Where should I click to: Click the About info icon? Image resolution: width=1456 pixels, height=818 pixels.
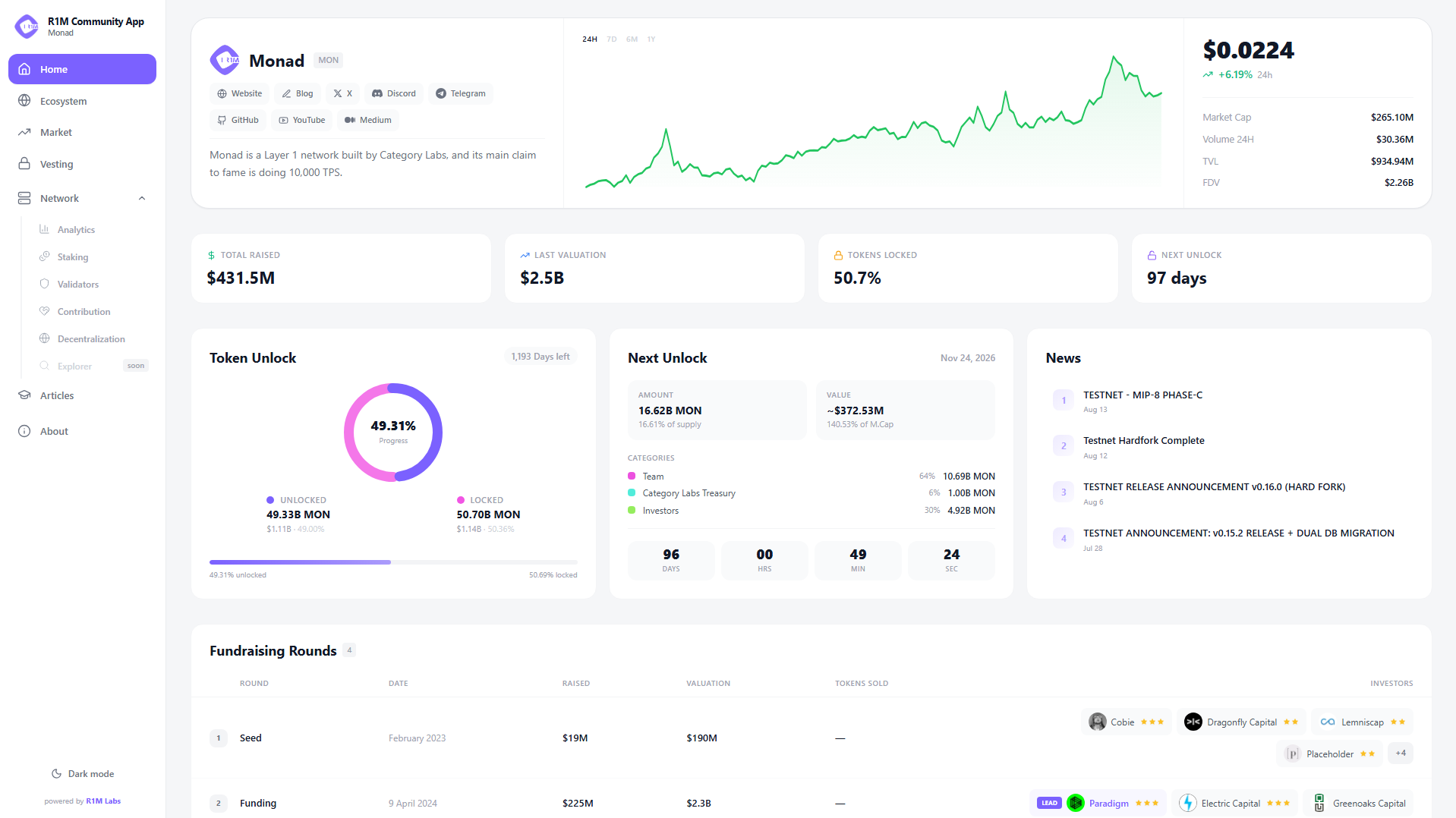25,431
